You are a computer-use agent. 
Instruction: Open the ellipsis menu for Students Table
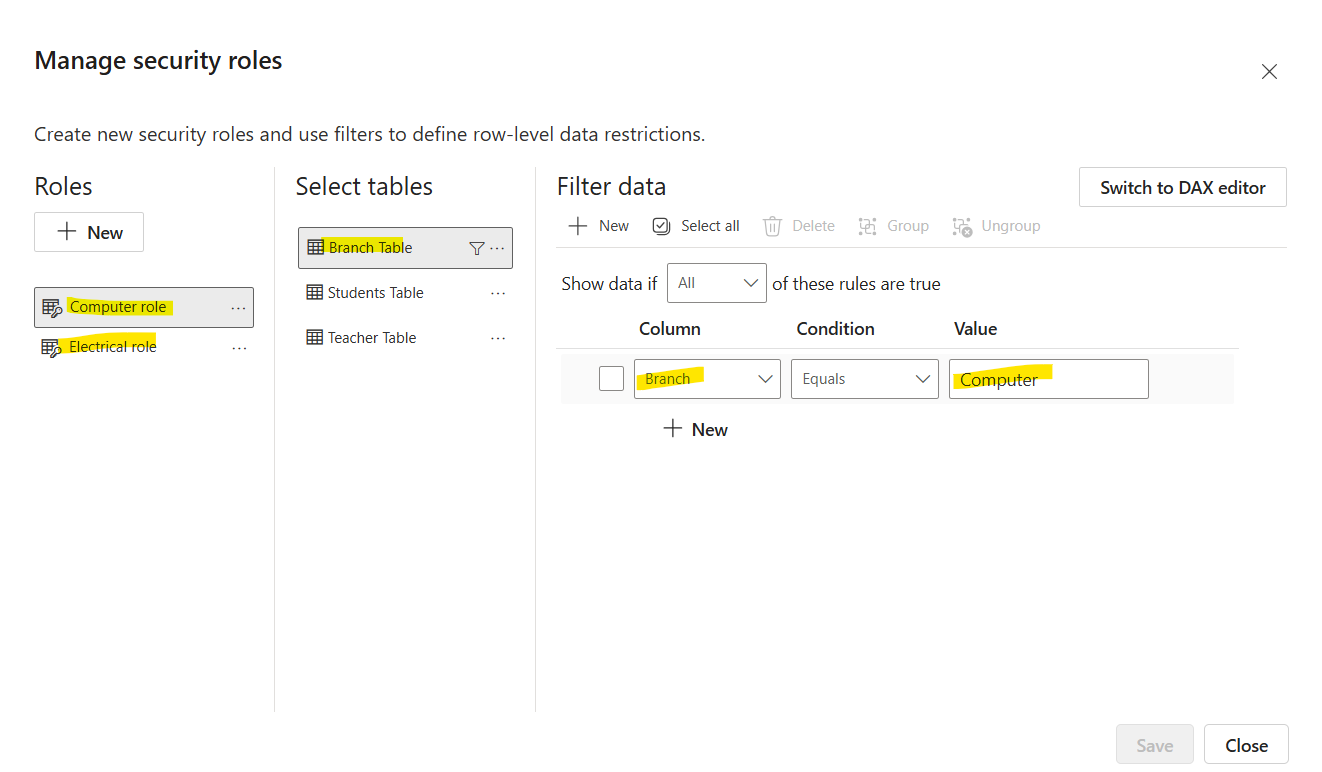point(498,292)
